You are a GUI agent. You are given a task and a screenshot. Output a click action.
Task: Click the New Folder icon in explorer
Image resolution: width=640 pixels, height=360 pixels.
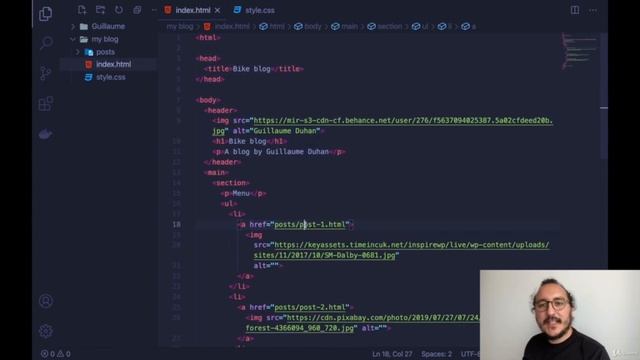[x=100, y=10]
